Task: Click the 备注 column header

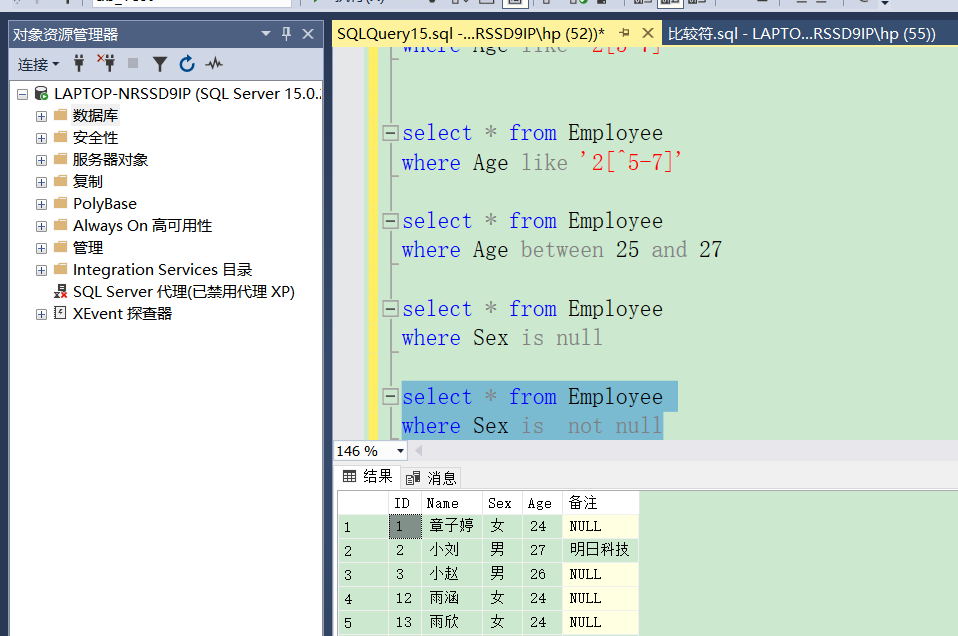Action: pos(601,503)
